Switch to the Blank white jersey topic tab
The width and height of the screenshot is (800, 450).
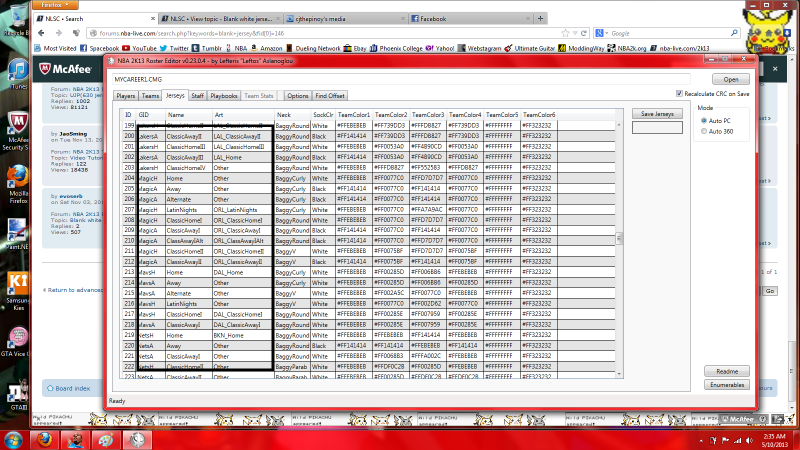click(220, 18)
